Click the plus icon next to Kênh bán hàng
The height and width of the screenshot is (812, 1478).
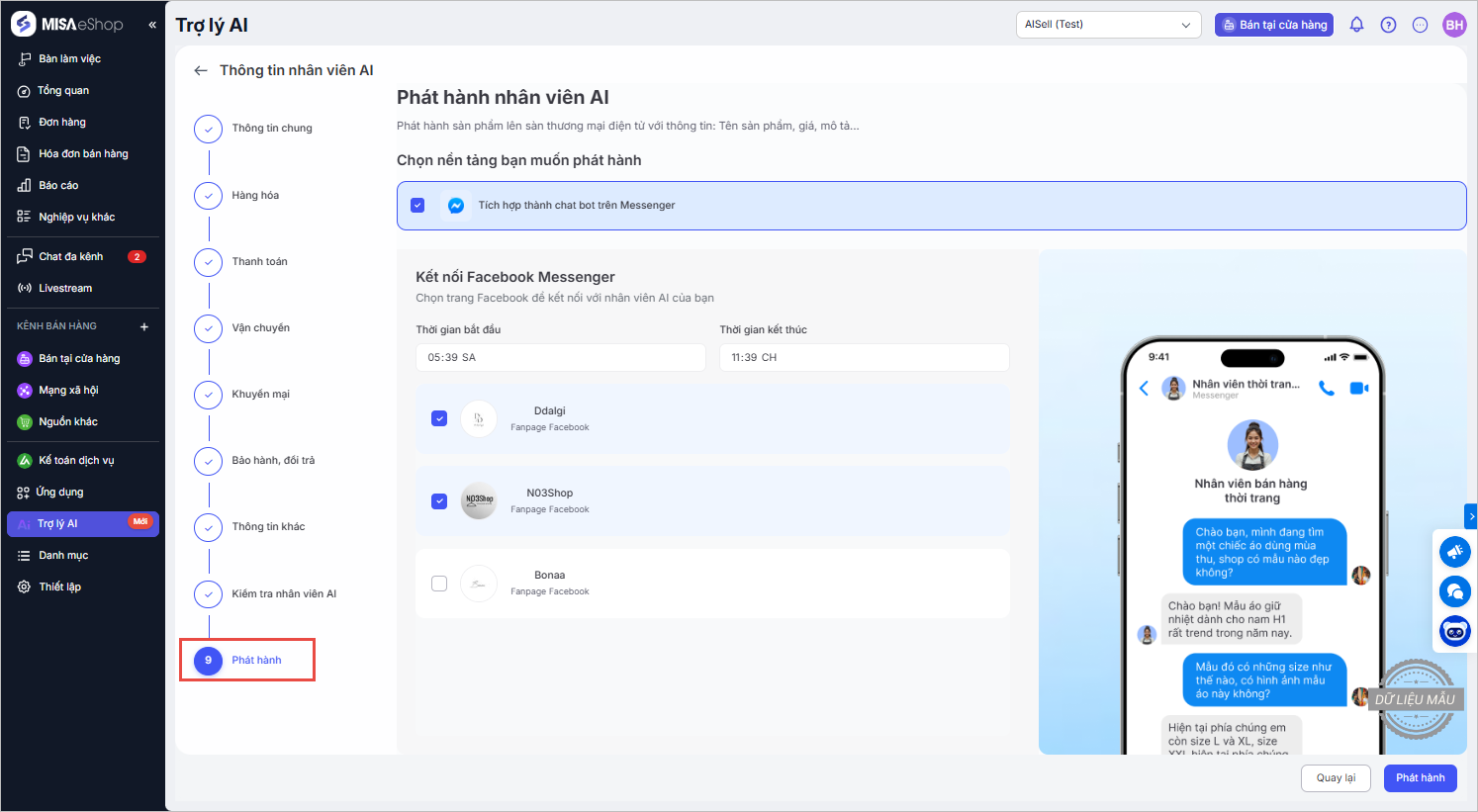[144, 326]
